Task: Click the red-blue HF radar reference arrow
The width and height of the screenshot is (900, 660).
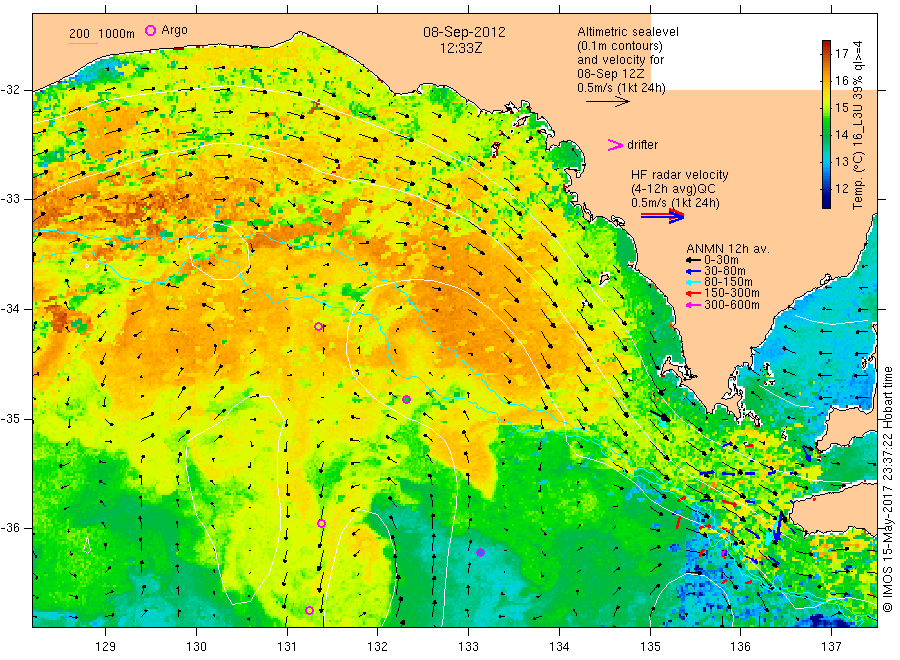Action: (662, 216)
